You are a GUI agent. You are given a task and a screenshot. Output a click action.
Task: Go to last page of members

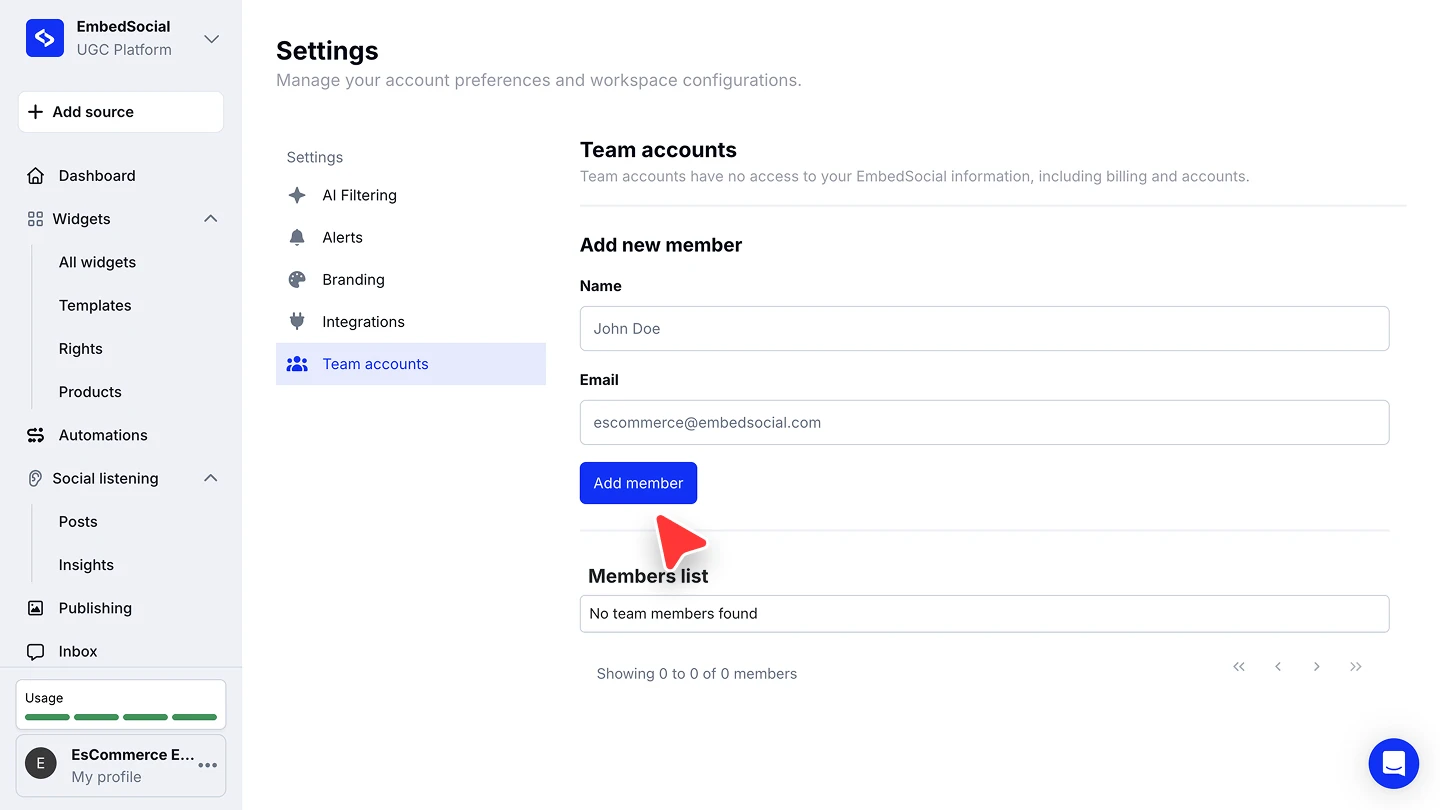[x=1356, y=666]
